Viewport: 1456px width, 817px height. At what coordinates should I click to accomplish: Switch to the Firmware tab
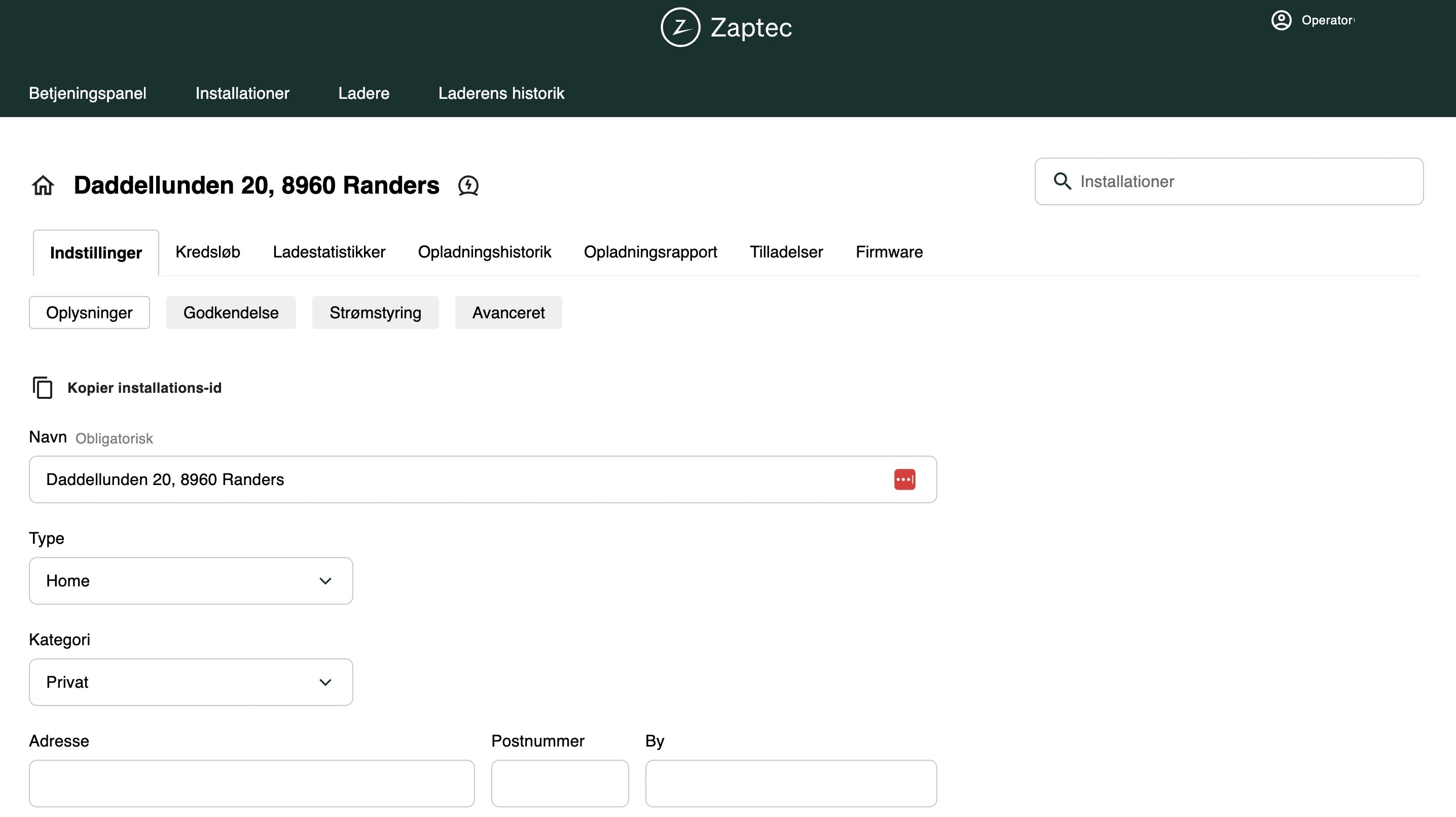point(889,252)
